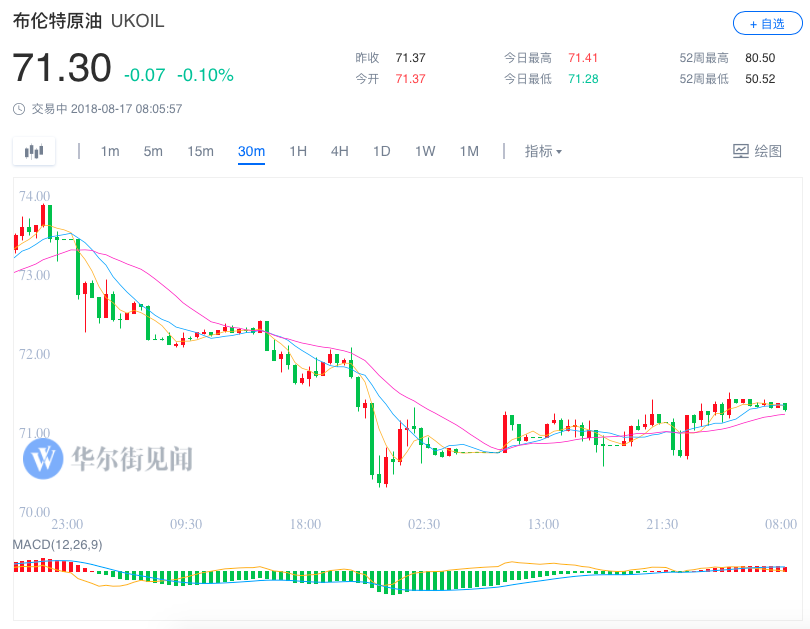Click the candlestick chart type icon
The image size is (810, 629).
34,151
